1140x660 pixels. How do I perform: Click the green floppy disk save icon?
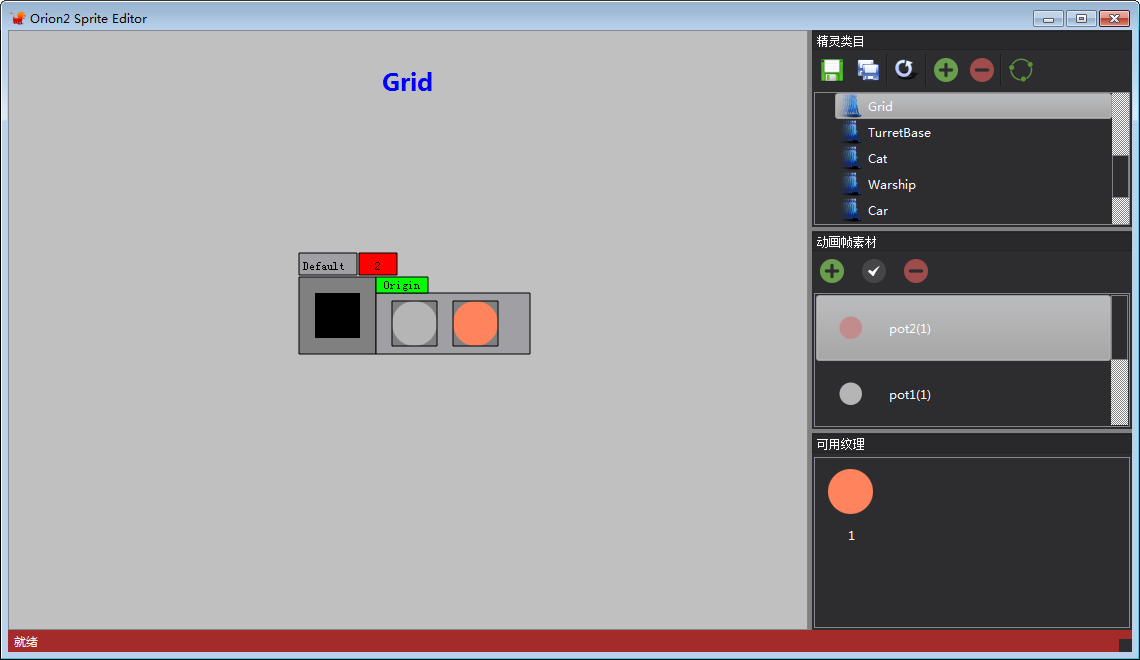pos(831,70)
